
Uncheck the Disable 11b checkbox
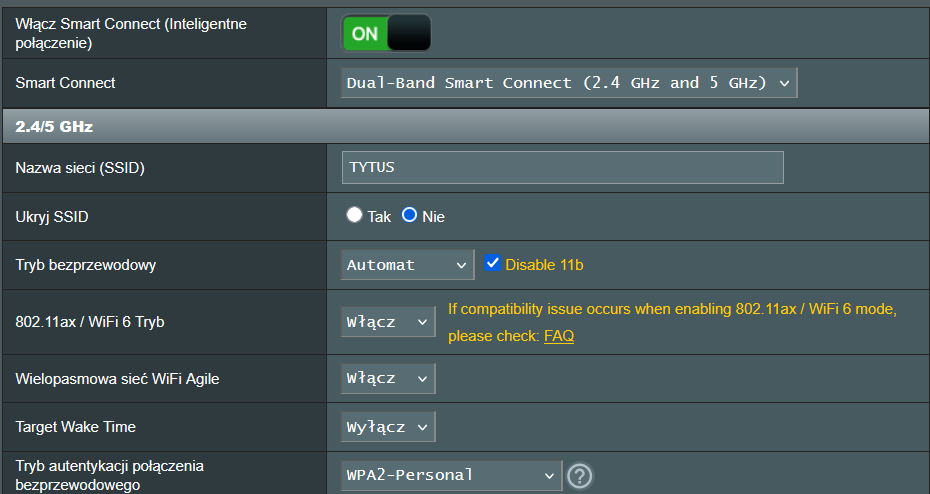(492, 264)
